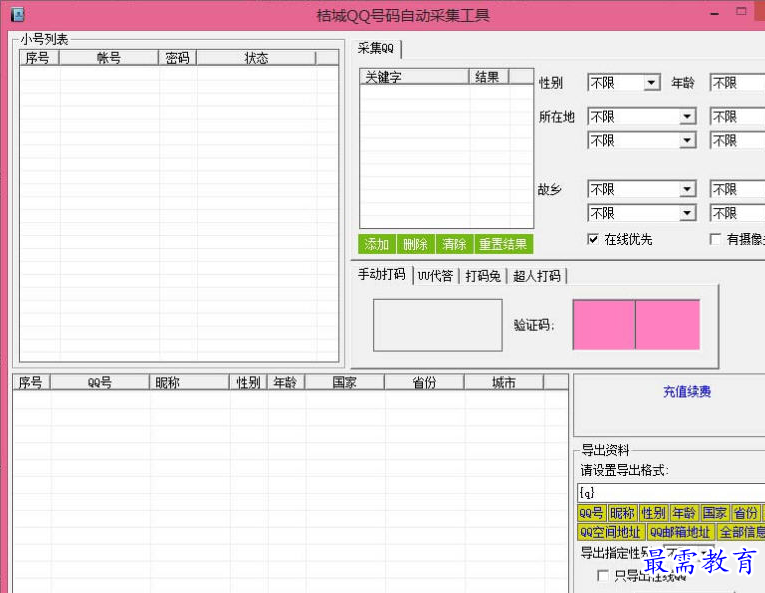The width and height of the screenshot is (765, 593).
Task: Open the 性别 dropdown
Action: pyautogui.click(x=624, y=83)
